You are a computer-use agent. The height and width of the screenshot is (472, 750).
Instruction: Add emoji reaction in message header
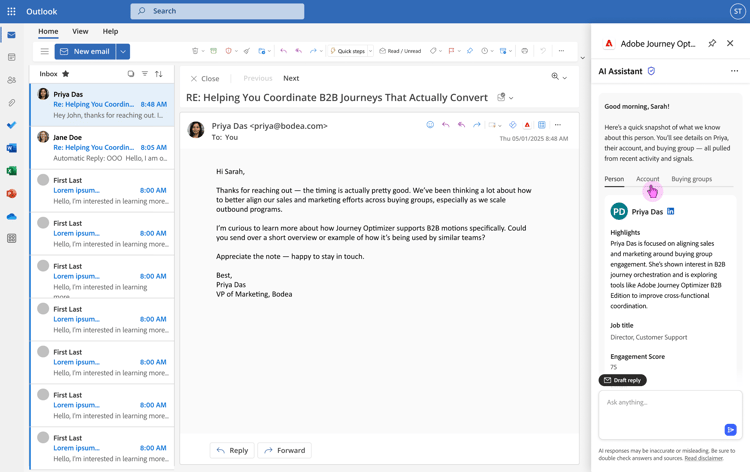430,125
